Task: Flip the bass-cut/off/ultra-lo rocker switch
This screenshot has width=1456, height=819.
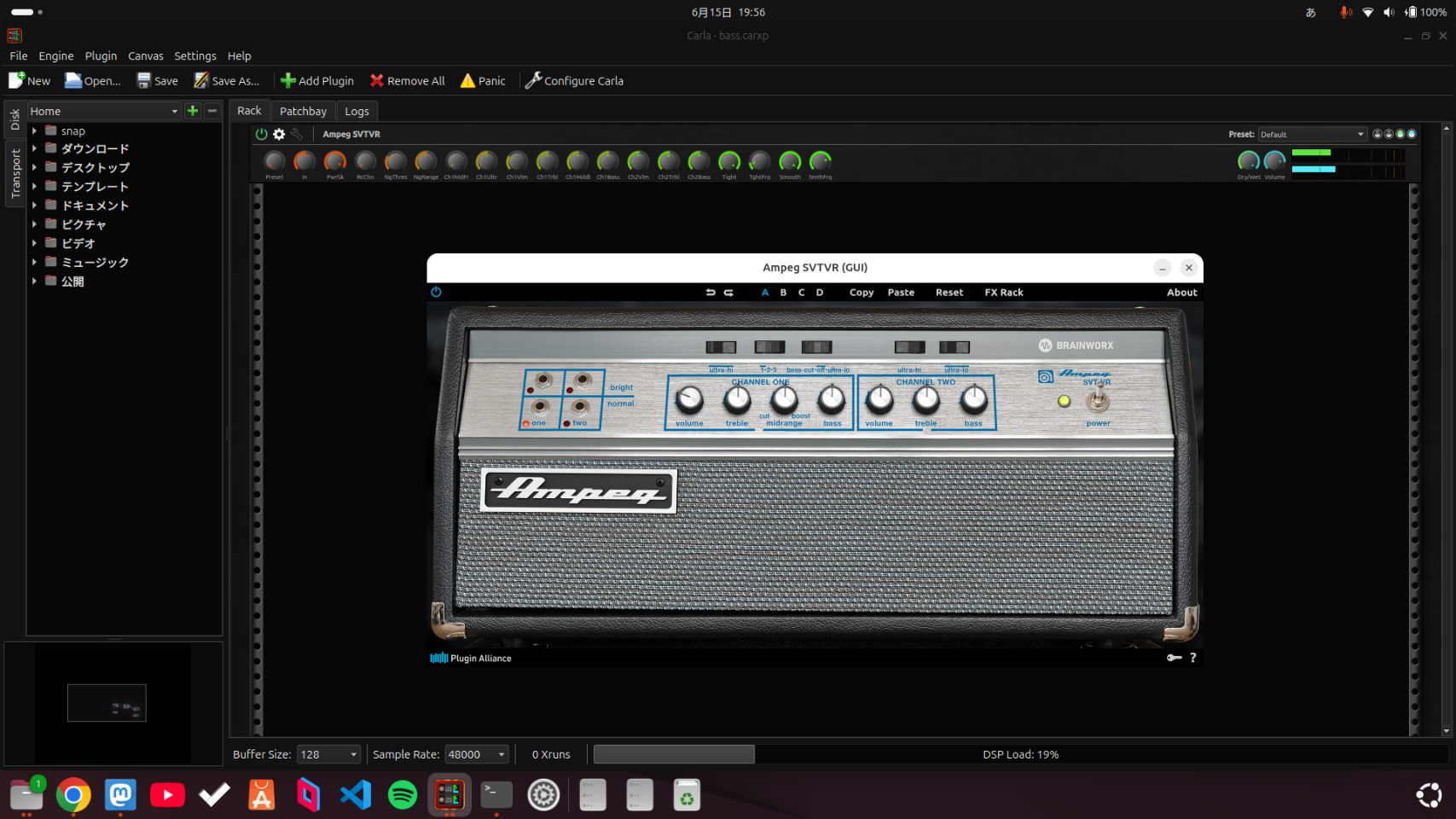Action: coord(816,347)
